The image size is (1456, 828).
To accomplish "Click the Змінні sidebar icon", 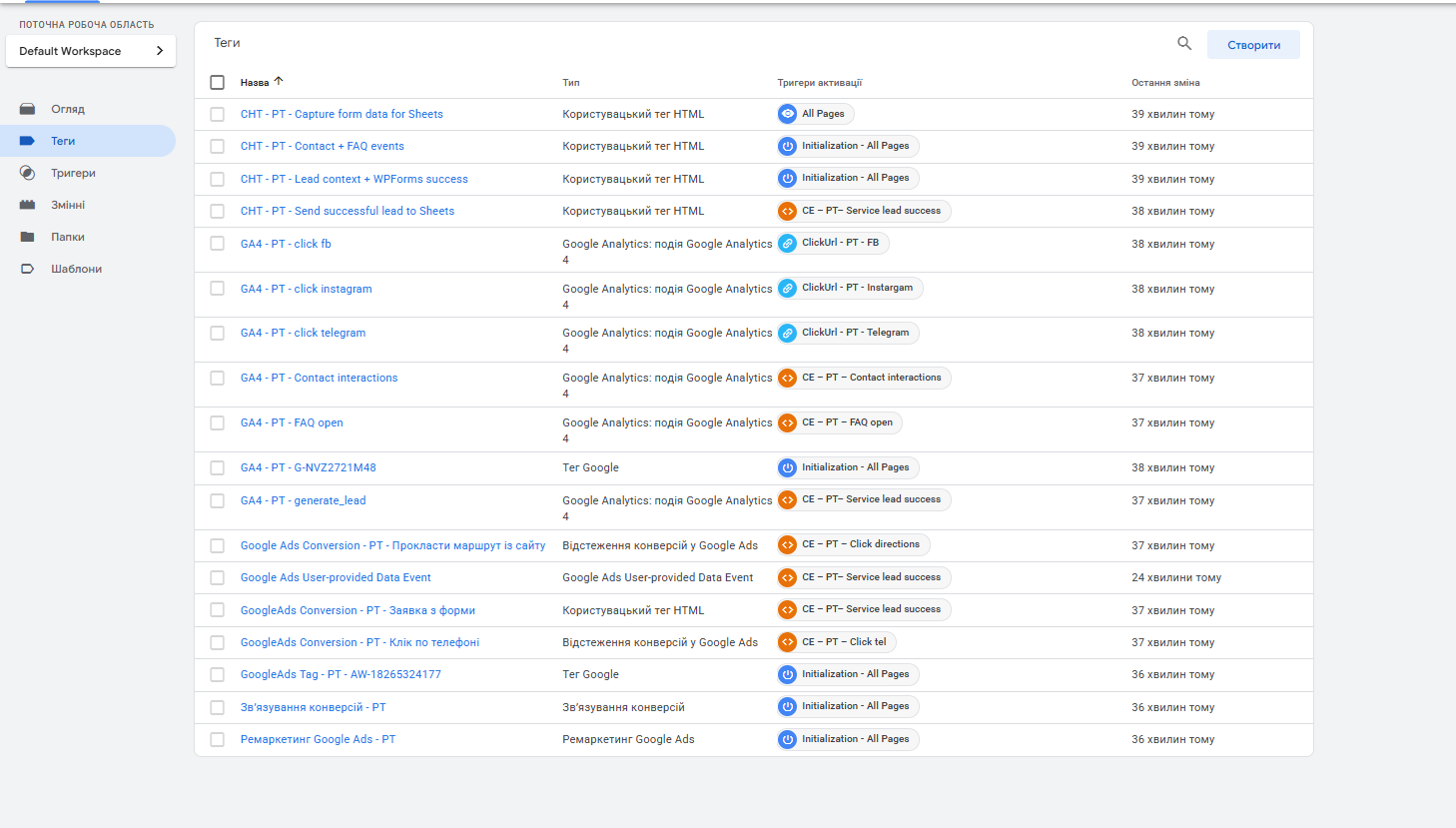I will coord(28,205).
